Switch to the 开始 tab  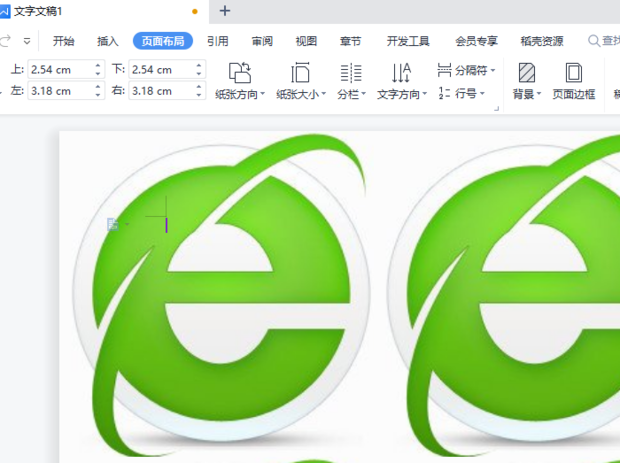64,41
